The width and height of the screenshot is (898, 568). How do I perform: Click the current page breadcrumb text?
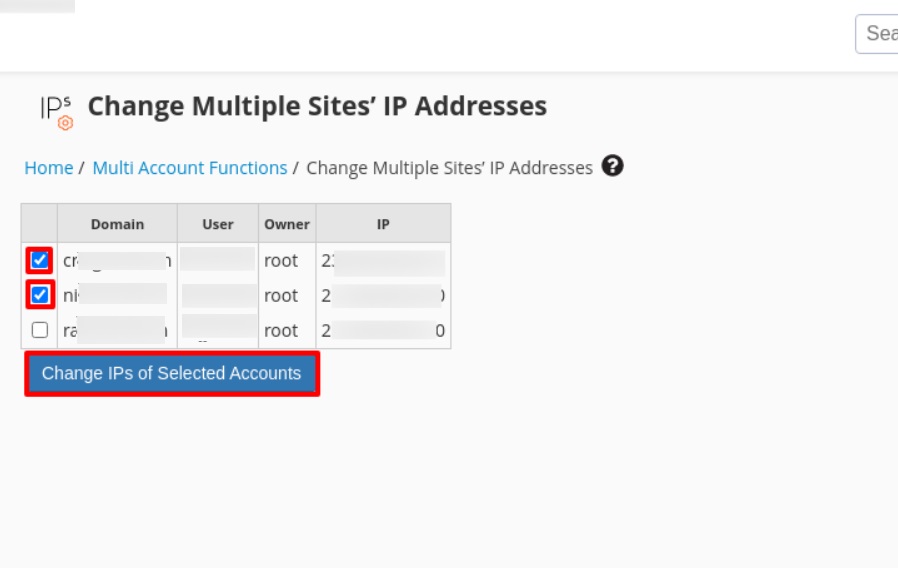tap(449, 168)
